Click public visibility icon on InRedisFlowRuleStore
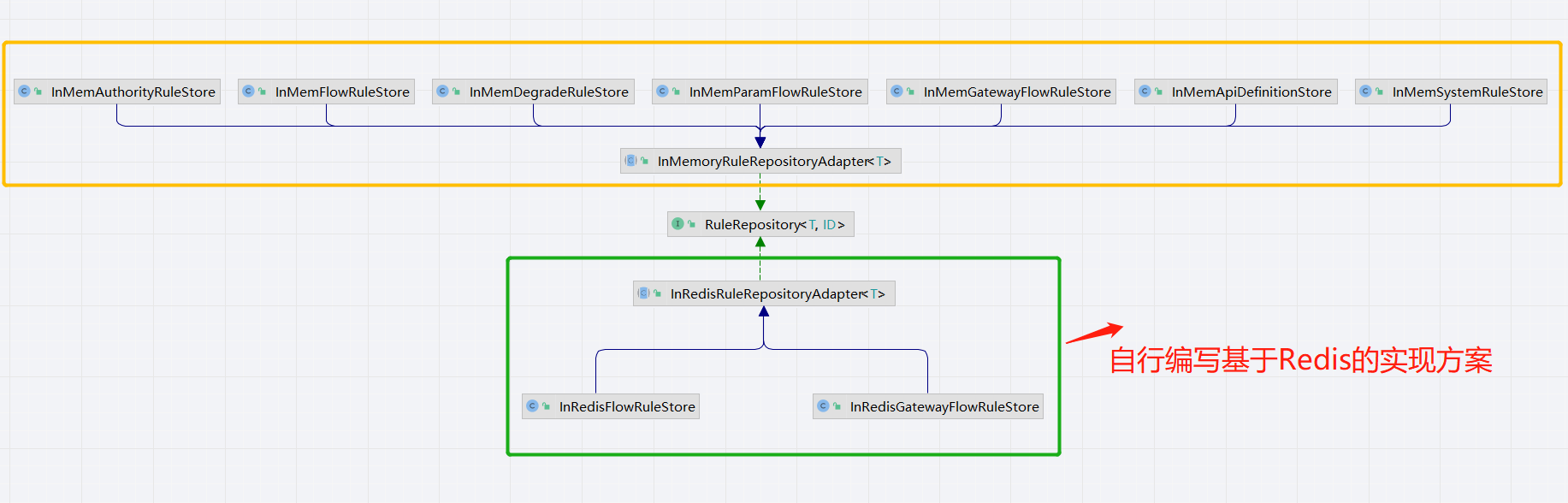 tap(546, 406)
